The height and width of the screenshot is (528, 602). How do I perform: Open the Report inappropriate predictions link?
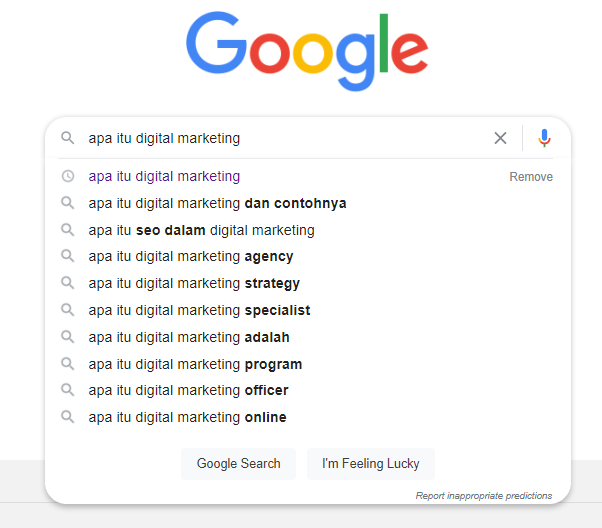(x=483, y=496)
